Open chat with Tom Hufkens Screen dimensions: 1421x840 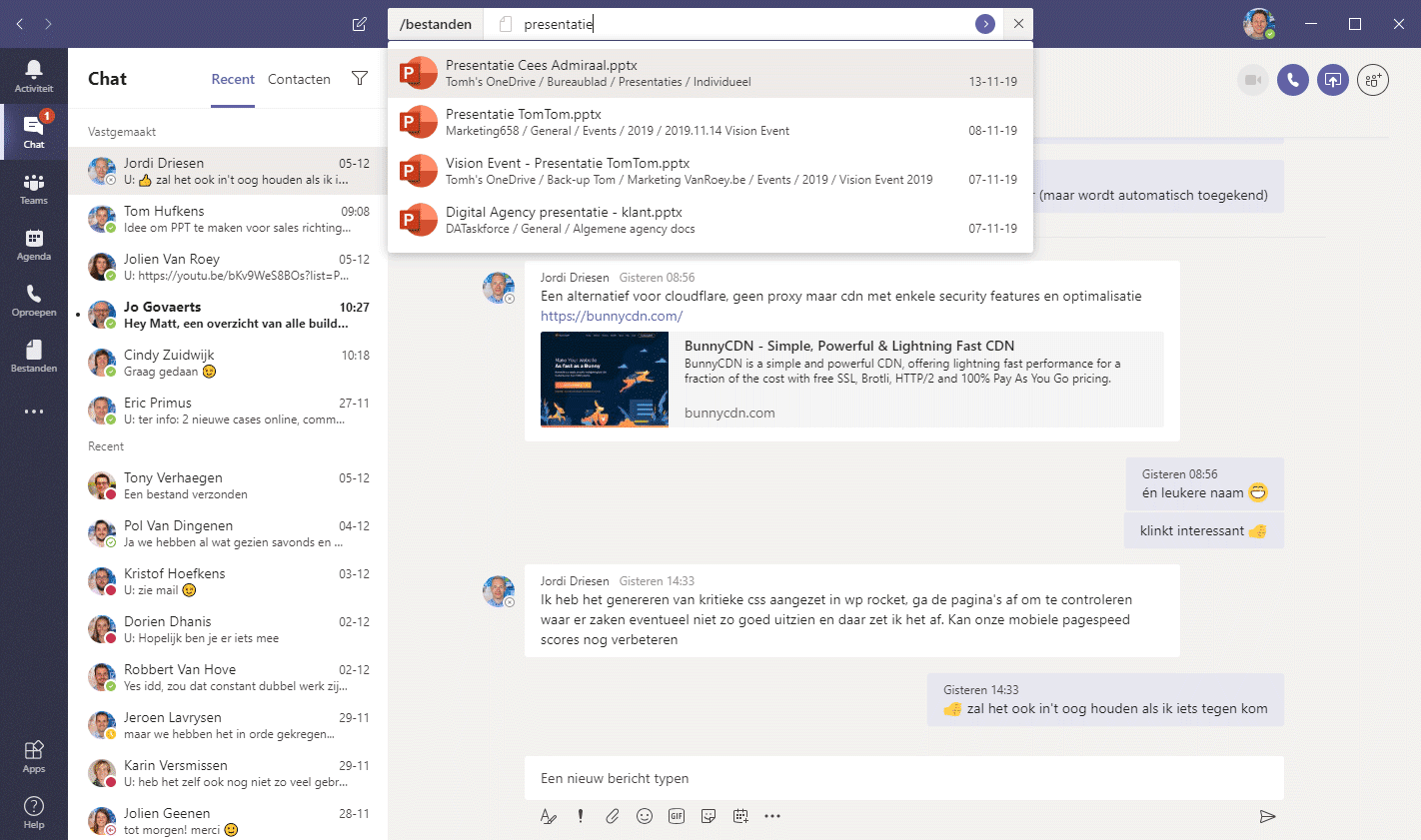pyautogui.click(x=228, y=219)
